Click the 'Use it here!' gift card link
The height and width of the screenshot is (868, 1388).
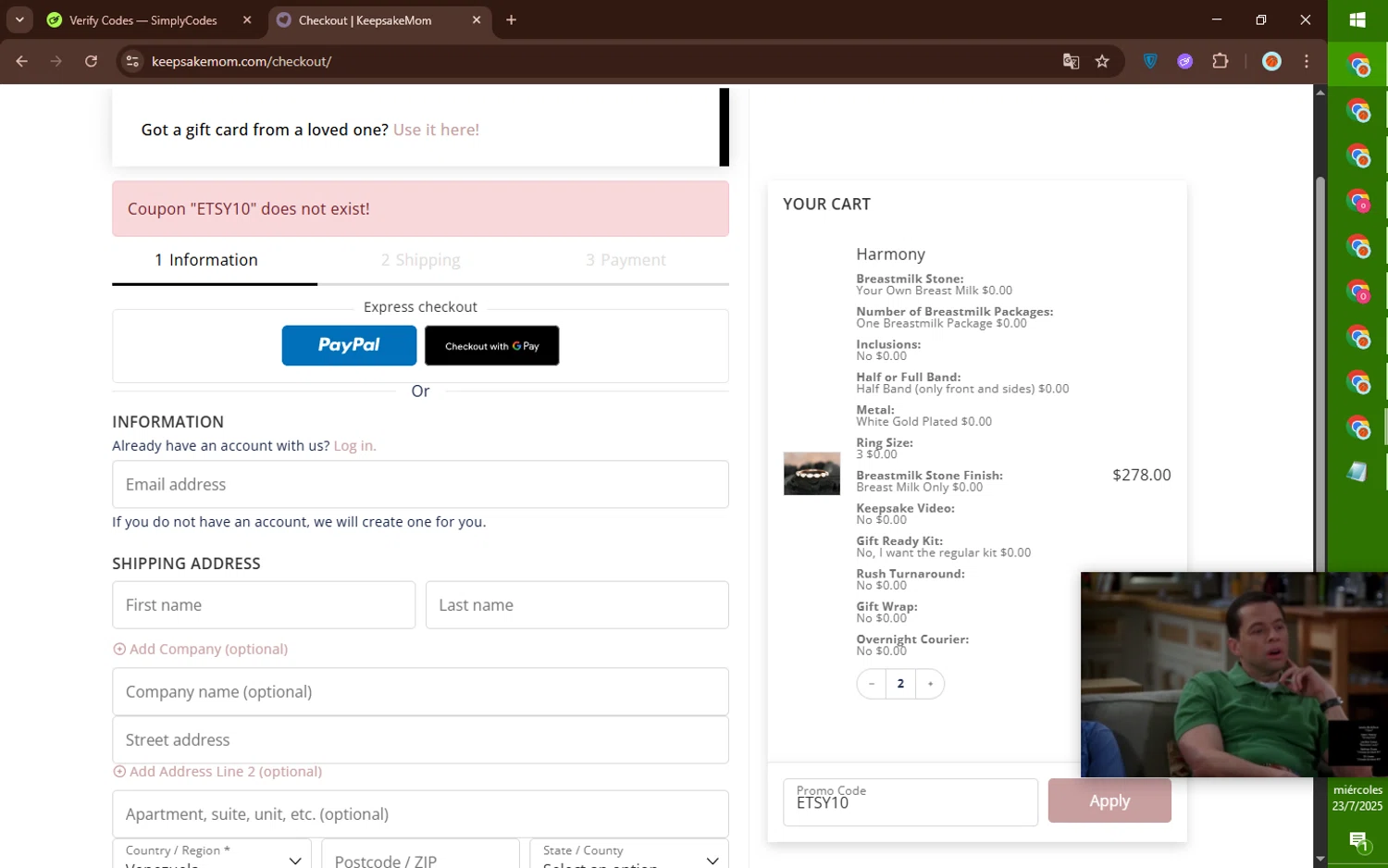(x=436, y=130)
